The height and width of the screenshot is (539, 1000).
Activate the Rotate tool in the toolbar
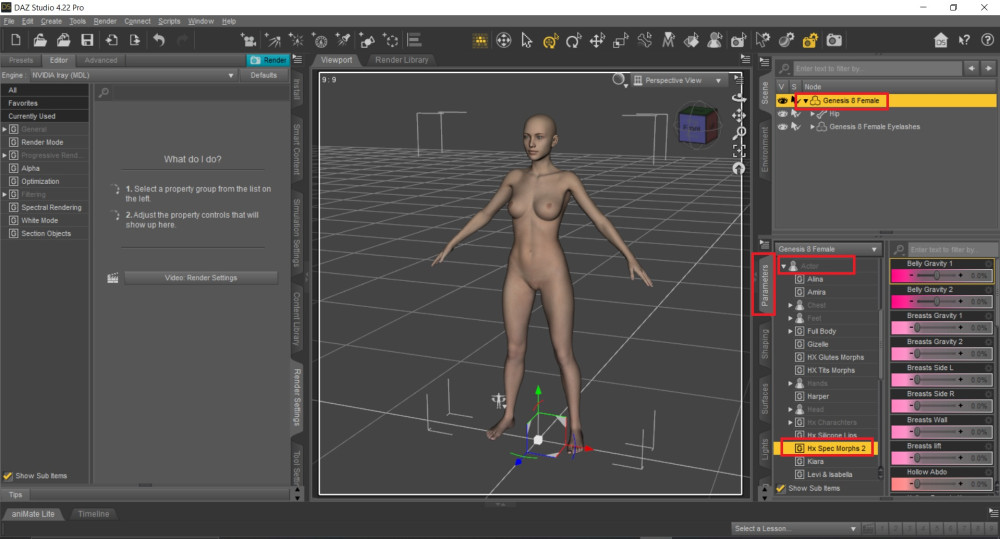pyautogui.click(x=573, y=41)
